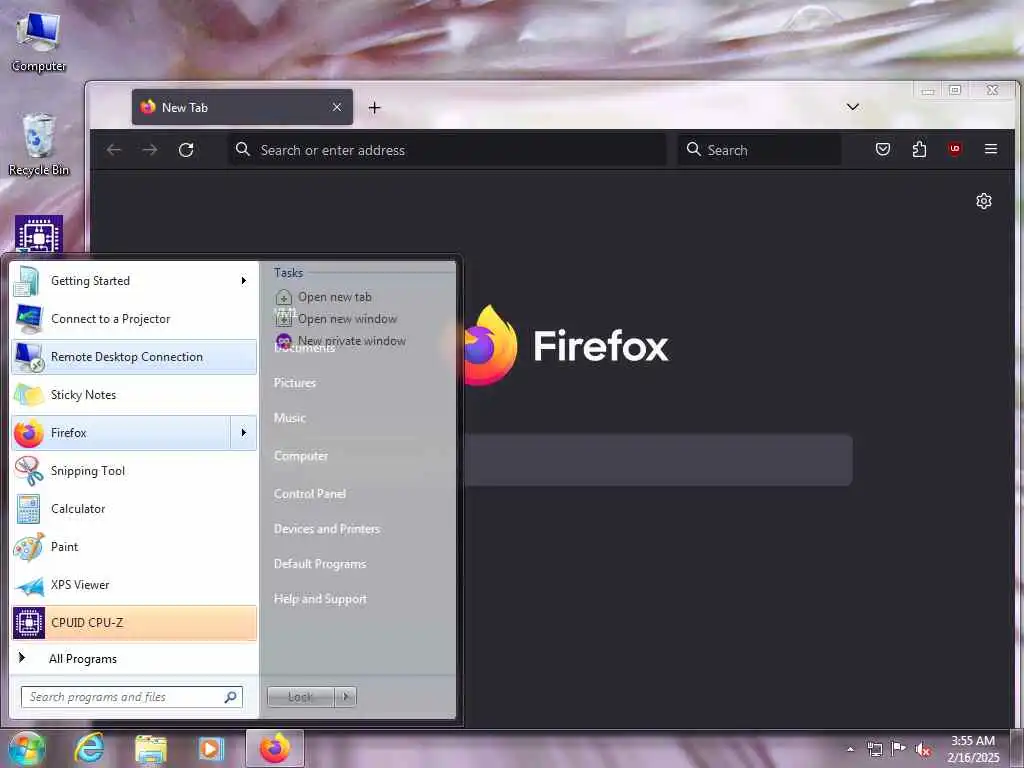Open Windows Explorer from taskbar
Screen dimensions: 1024x768
151,749
